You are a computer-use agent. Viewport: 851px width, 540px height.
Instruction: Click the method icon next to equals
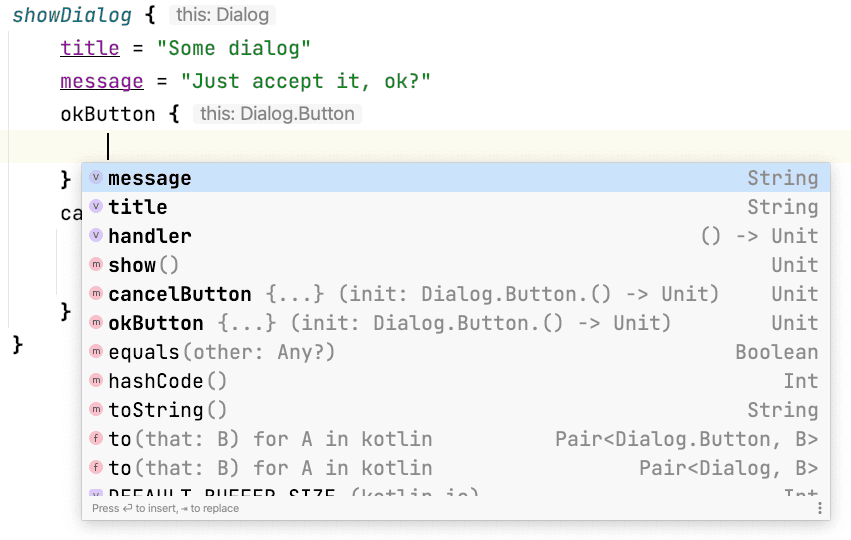coord(96,352)
